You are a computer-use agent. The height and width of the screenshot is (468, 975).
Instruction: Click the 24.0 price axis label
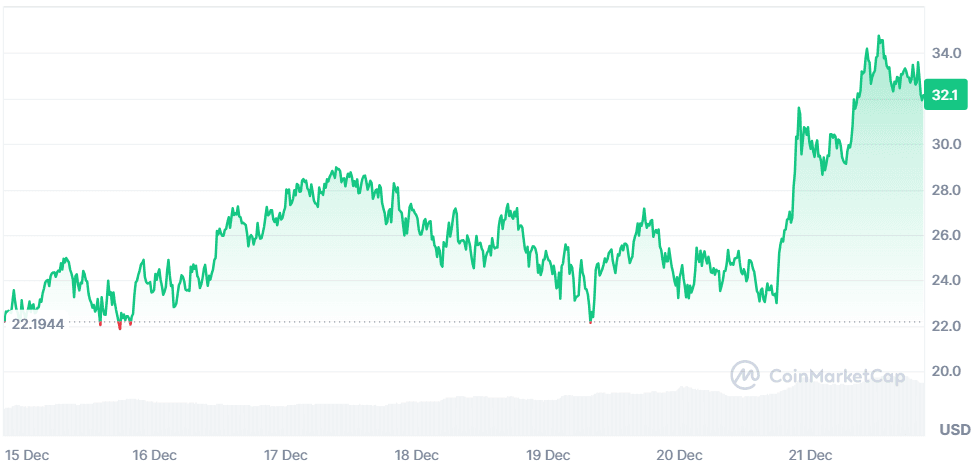(x=946, y=281)
